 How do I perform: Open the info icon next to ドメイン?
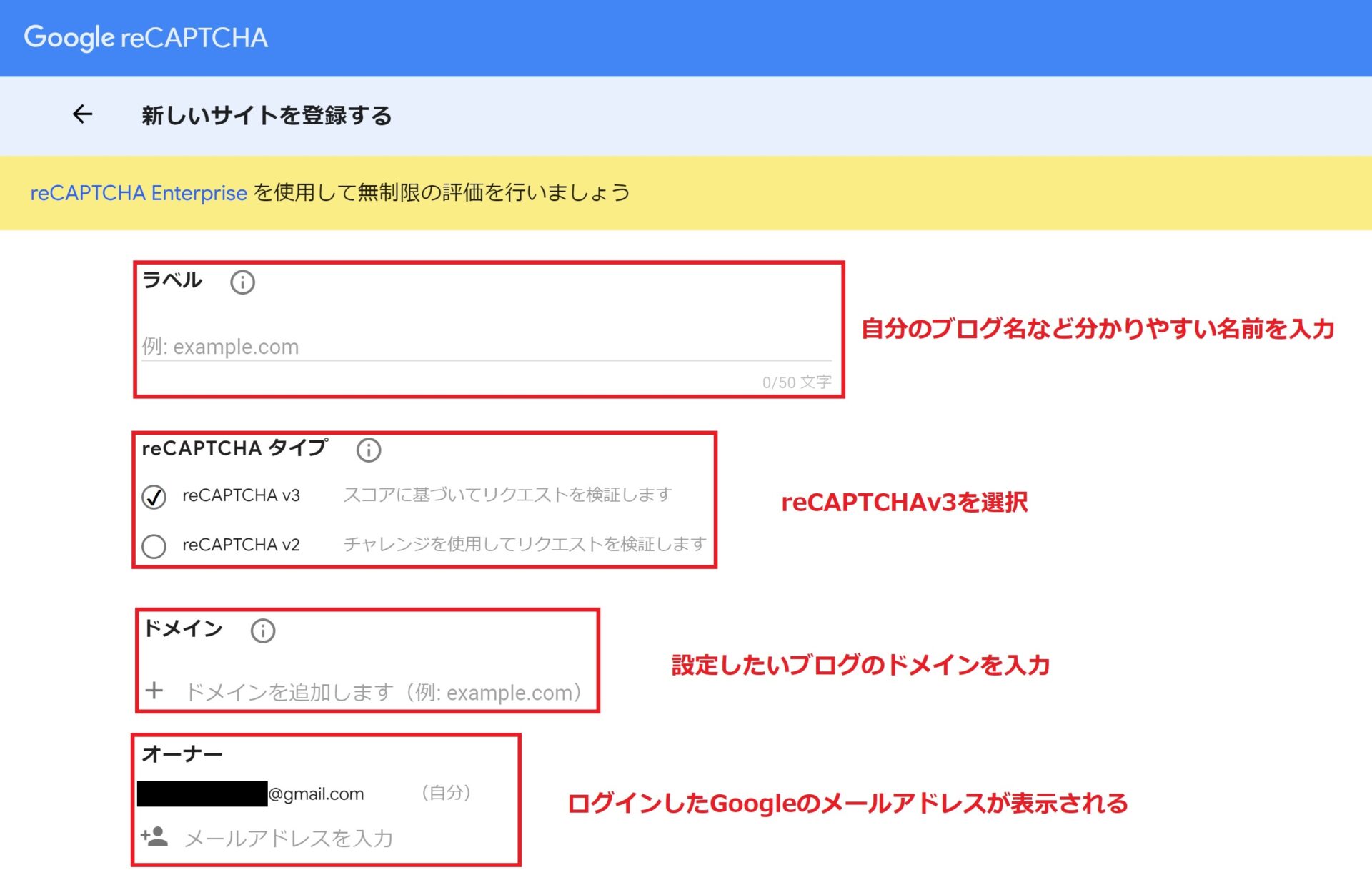pyautogui.click(x=263, y=631)
